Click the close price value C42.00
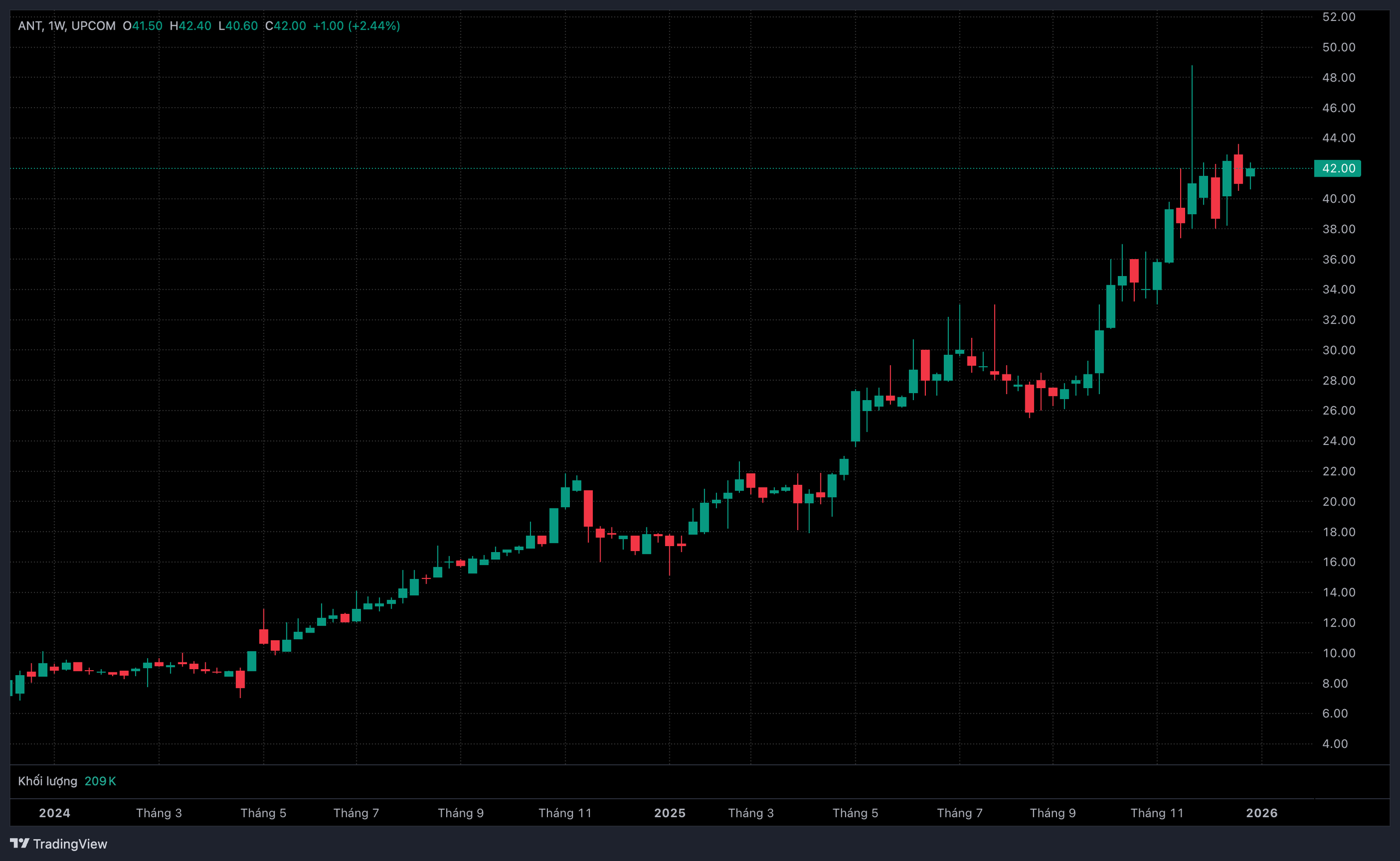 coord(285,26)
